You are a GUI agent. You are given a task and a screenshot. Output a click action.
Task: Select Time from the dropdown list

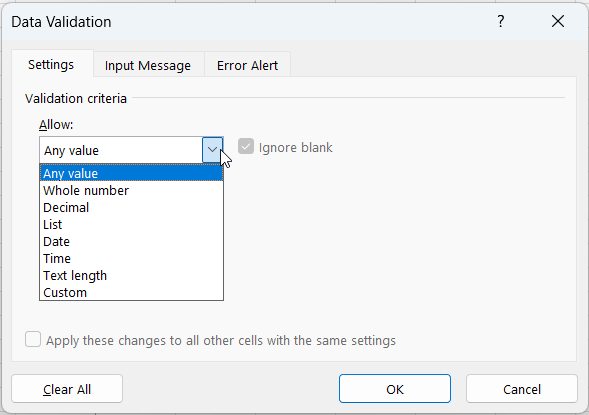pos(131,258)
